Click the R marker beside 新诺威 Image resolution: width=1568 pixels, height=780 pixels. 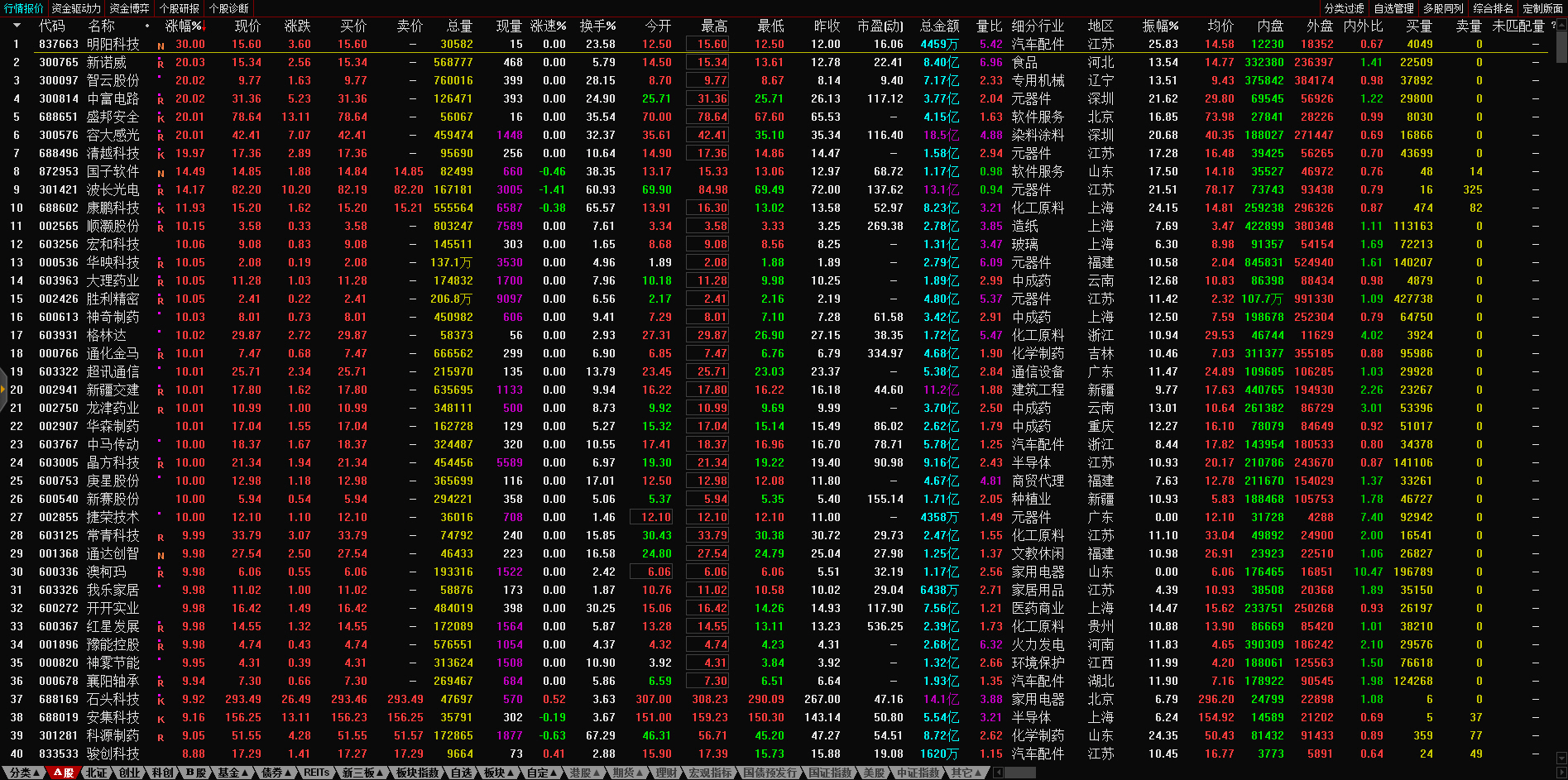pos(161,64)
